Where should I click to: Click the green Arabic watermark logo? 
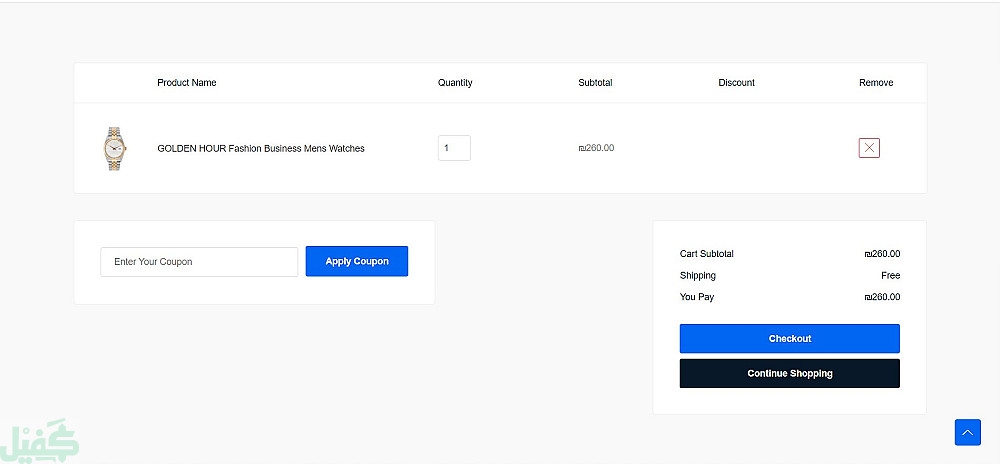click(40, 440)
